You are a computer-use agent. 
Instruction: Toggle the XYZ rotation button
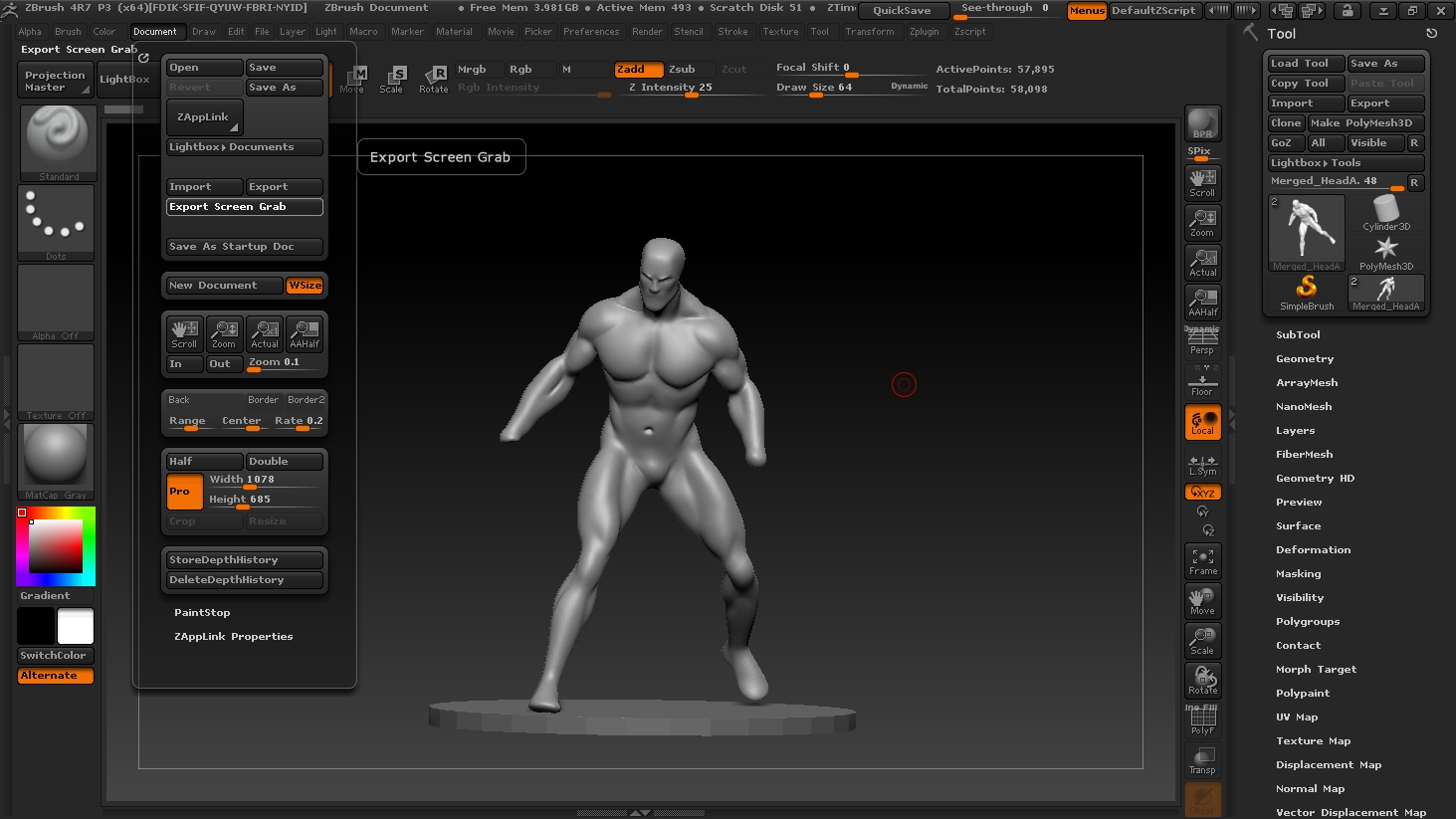1203,493
